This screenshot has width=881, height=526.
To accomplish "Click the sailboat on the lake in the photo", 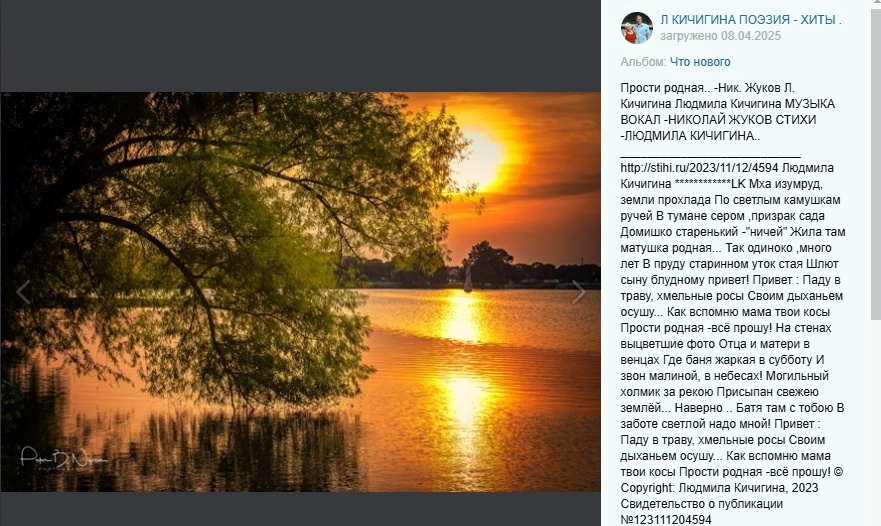I will point(467,278).
